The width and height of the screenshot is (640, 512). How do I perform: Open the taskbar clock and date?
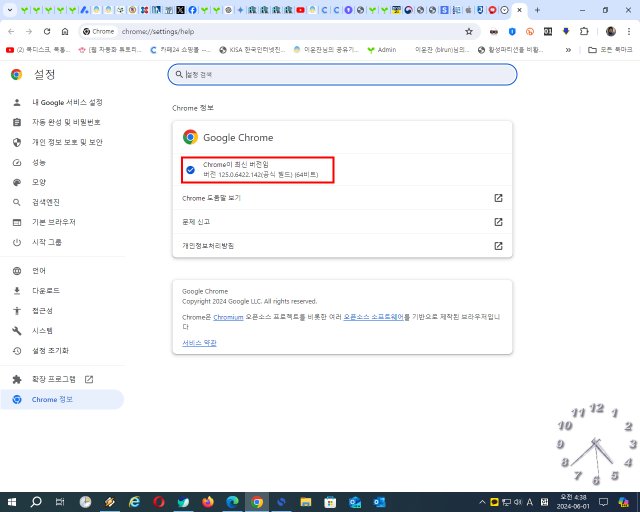pyautogui.click(x=573, y=502)
